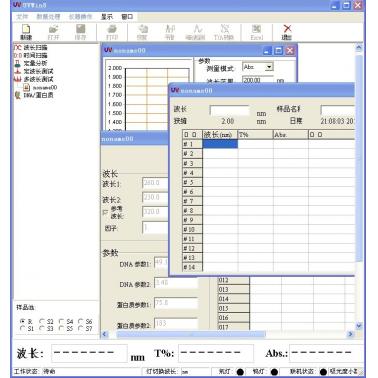Click the 保存 (Save) toolbar icon

(80, 32)
